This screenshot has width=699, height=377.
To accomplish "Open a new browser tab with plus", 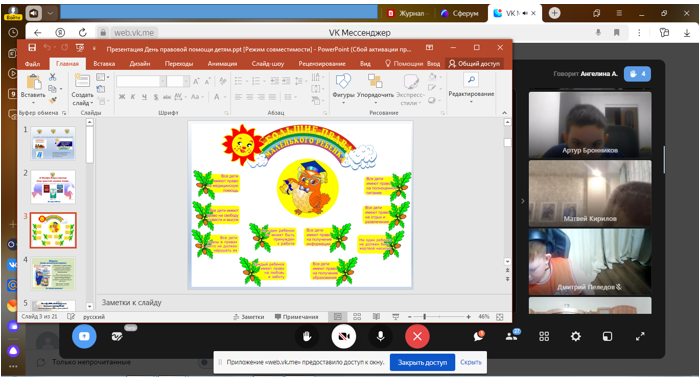I will point(554,13).
